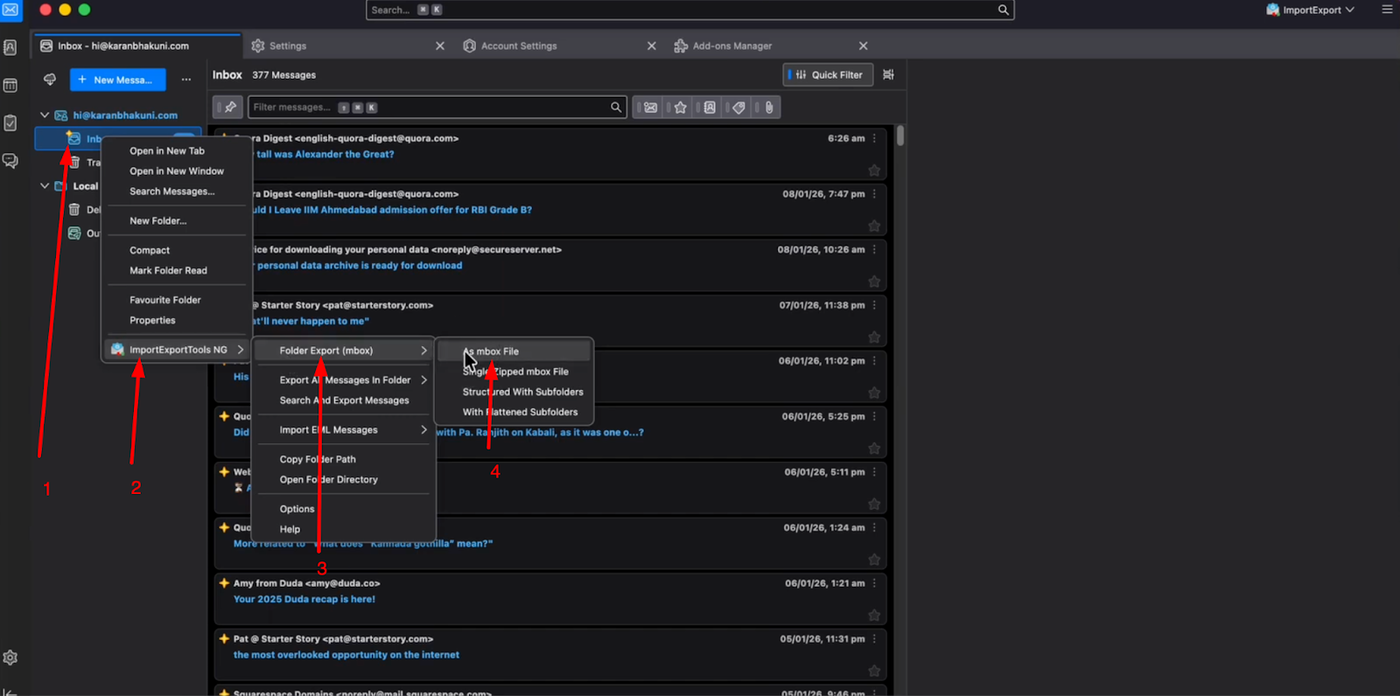Open the ImportExport dropdown in the title bar
1400x696 pixels.
tap(1310, 10)
